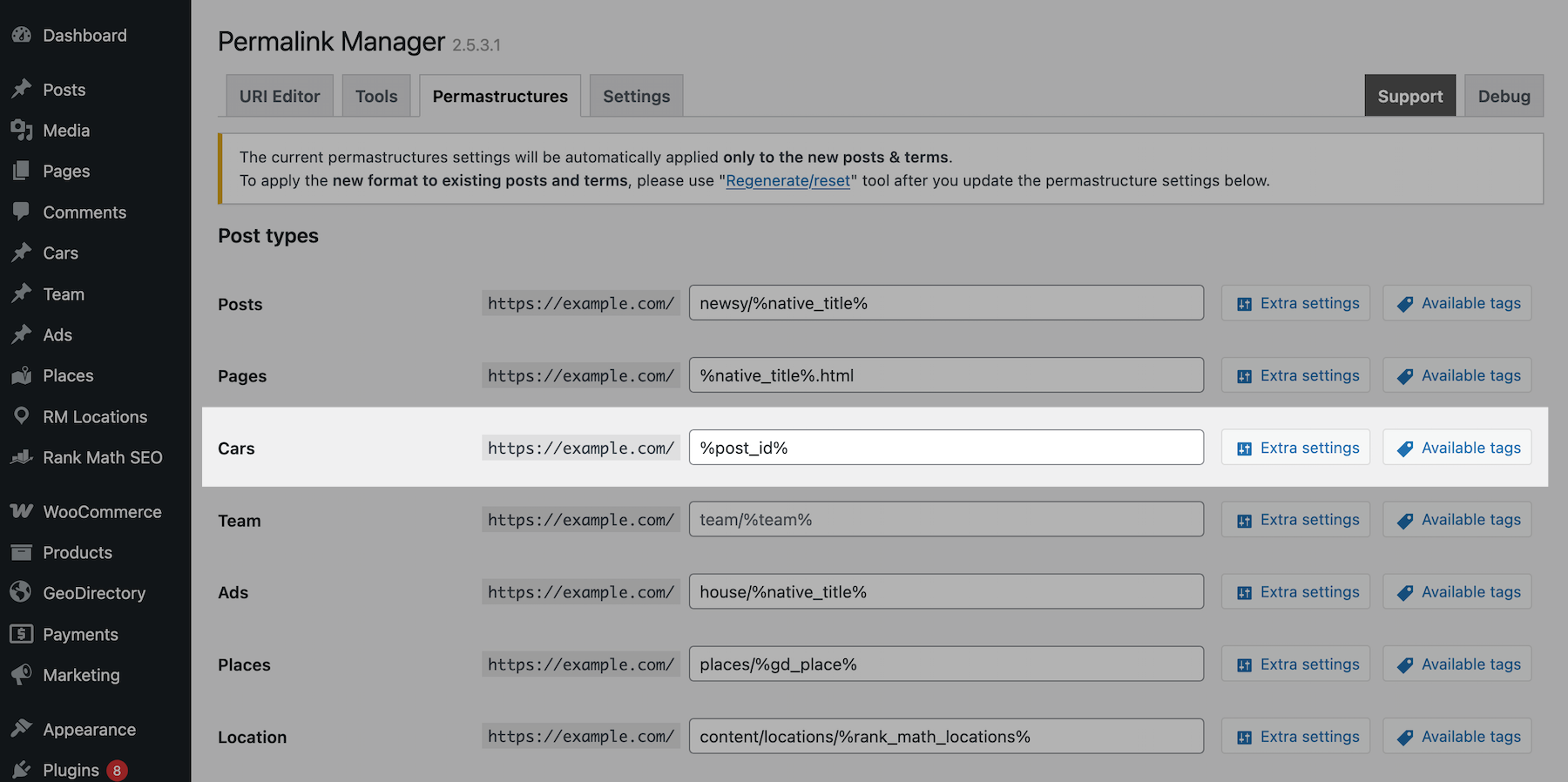Open the Tools tab
Image resolution: width=1568 pixels, height=782 pixels.
coord(376,96)
